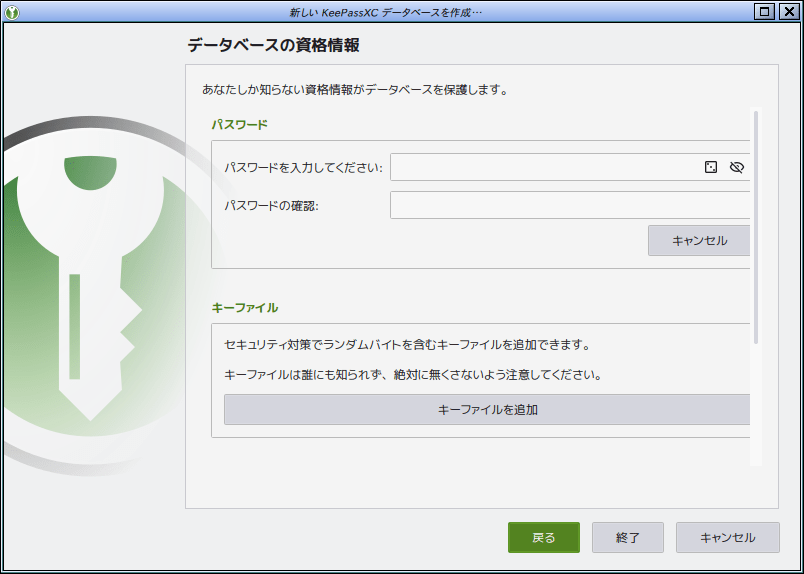Click the KeePassXC icon in the title bar
The height and width of the screenshot is (574, 804).
point(11,12)
